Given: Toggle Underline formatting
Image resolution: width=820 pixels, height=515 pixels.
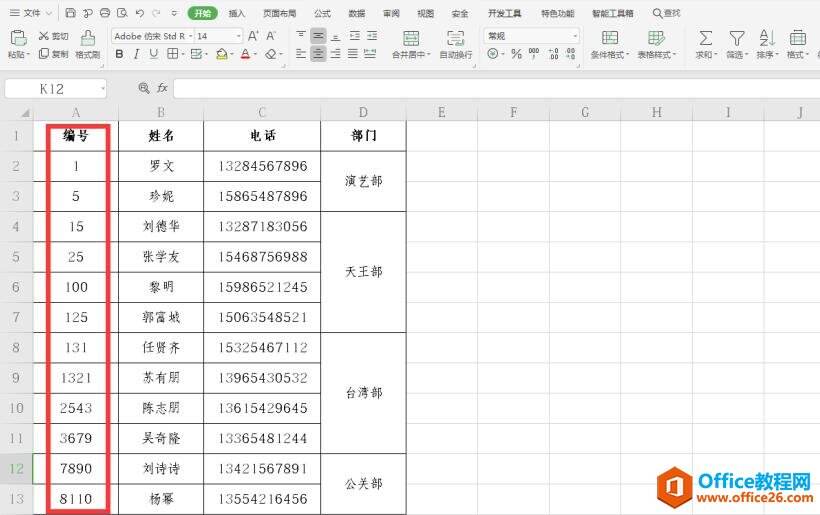Looking at the screenshot, I should [x=154, y=54].
